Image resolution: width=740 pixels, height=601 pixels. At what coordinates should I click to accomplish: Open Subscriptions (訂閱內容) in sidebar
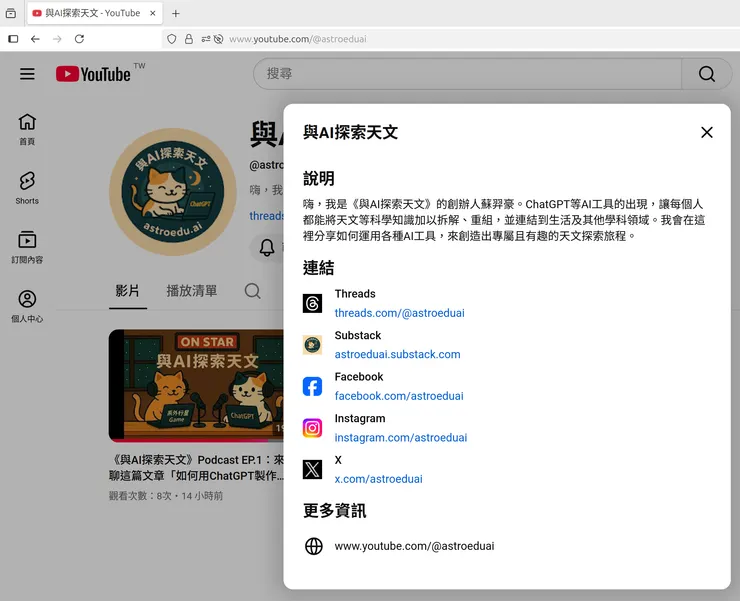(x=27, y=247)
